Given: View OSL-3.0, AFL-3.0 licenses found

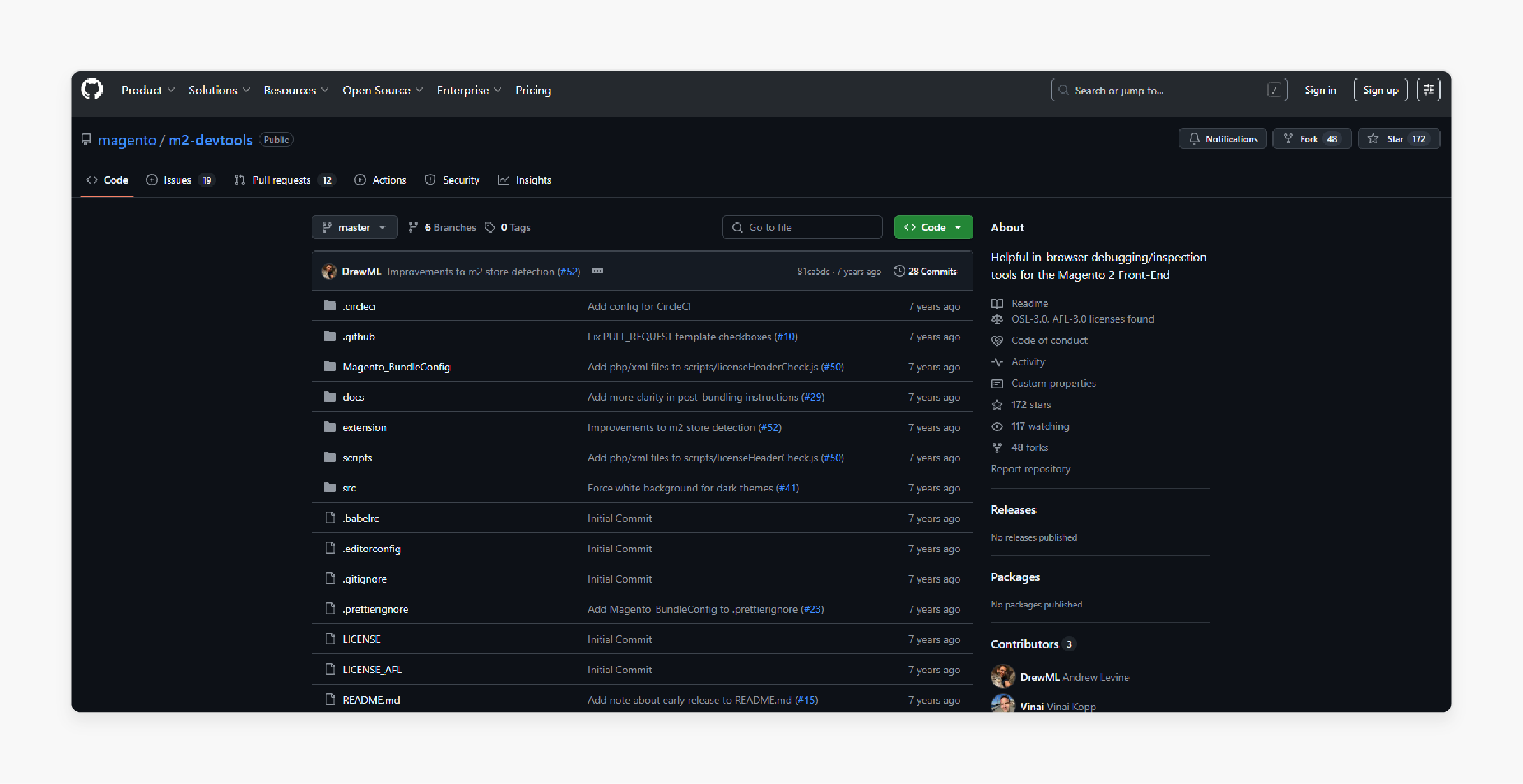Looking at the screenshot, I should coord(1082,319).
